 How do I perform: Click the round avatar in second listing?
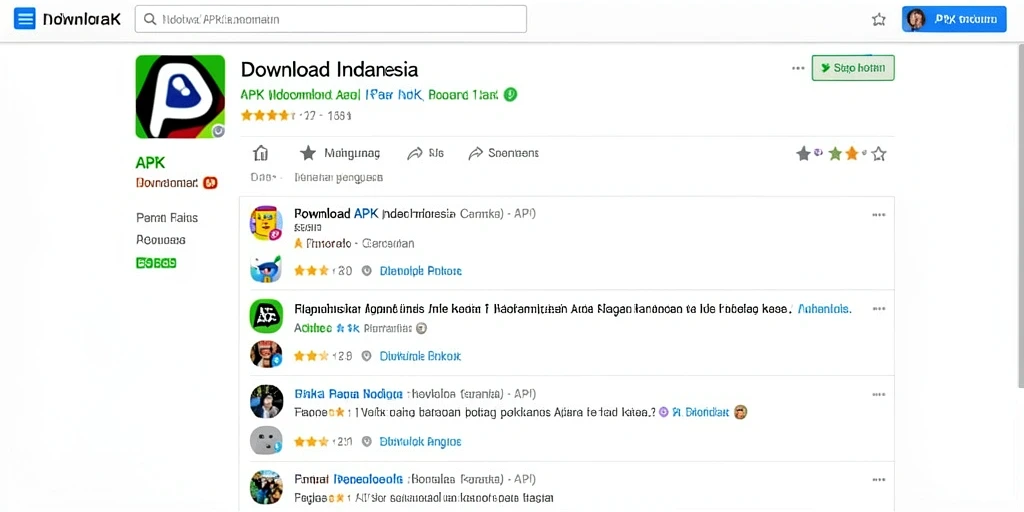pos(266,355)
